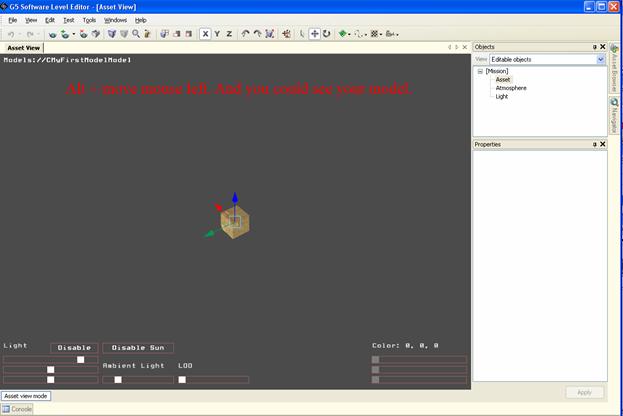This screenshot has height=416, width=623.
Task: Pin the Properties panel
Action: 594,144
